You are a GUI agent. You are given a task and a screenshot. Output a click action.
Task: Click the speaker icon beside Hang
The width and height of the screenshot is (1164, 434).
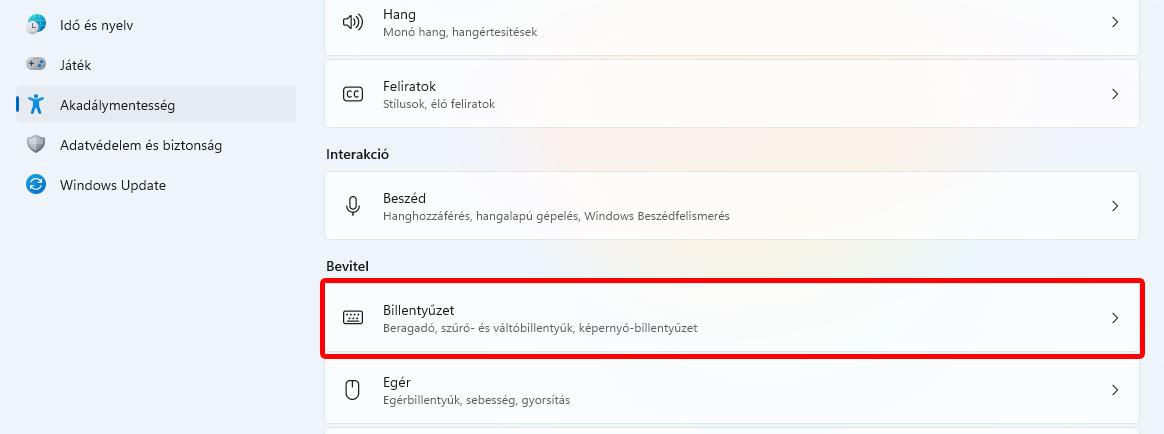352,22
